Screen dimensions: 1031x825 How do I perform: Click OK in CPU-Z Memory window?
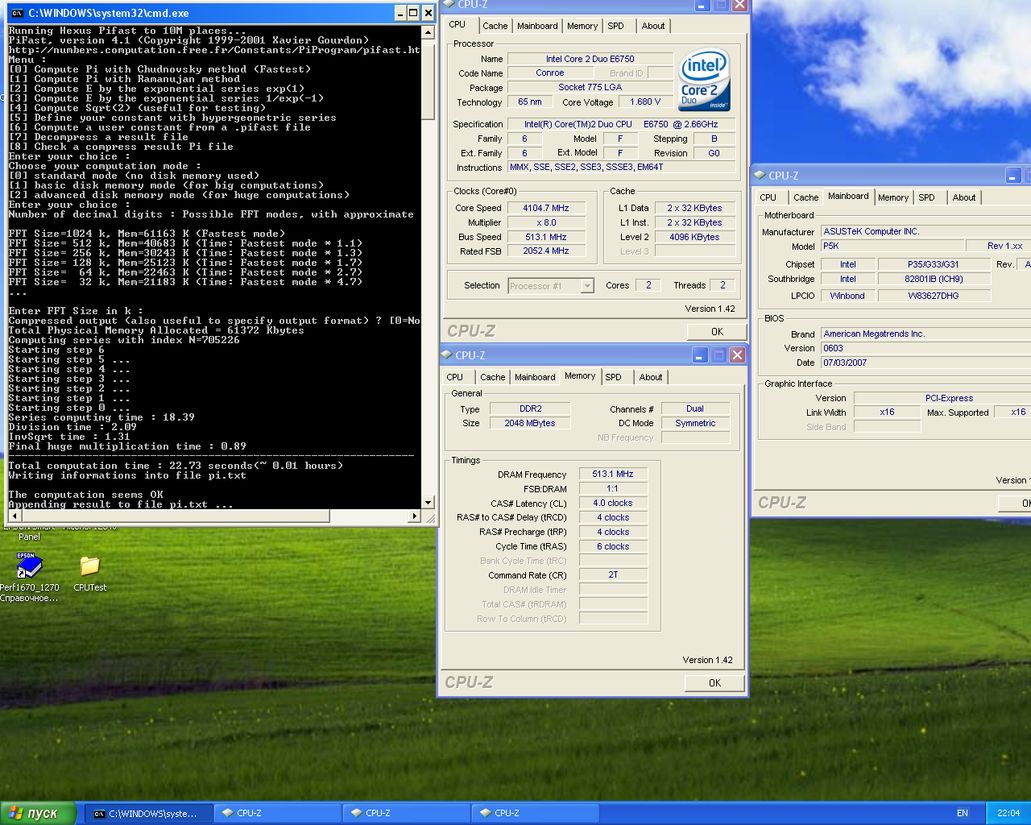714,682
